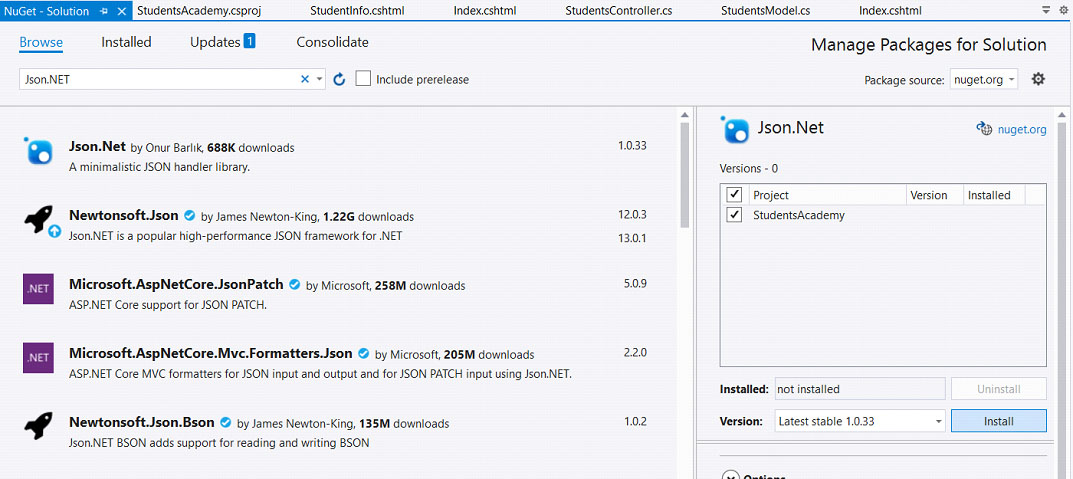Viewport: 1073px width, 479px height.
Task: Click the package list scroll up arrow
Action: click(x=685, y=114)
